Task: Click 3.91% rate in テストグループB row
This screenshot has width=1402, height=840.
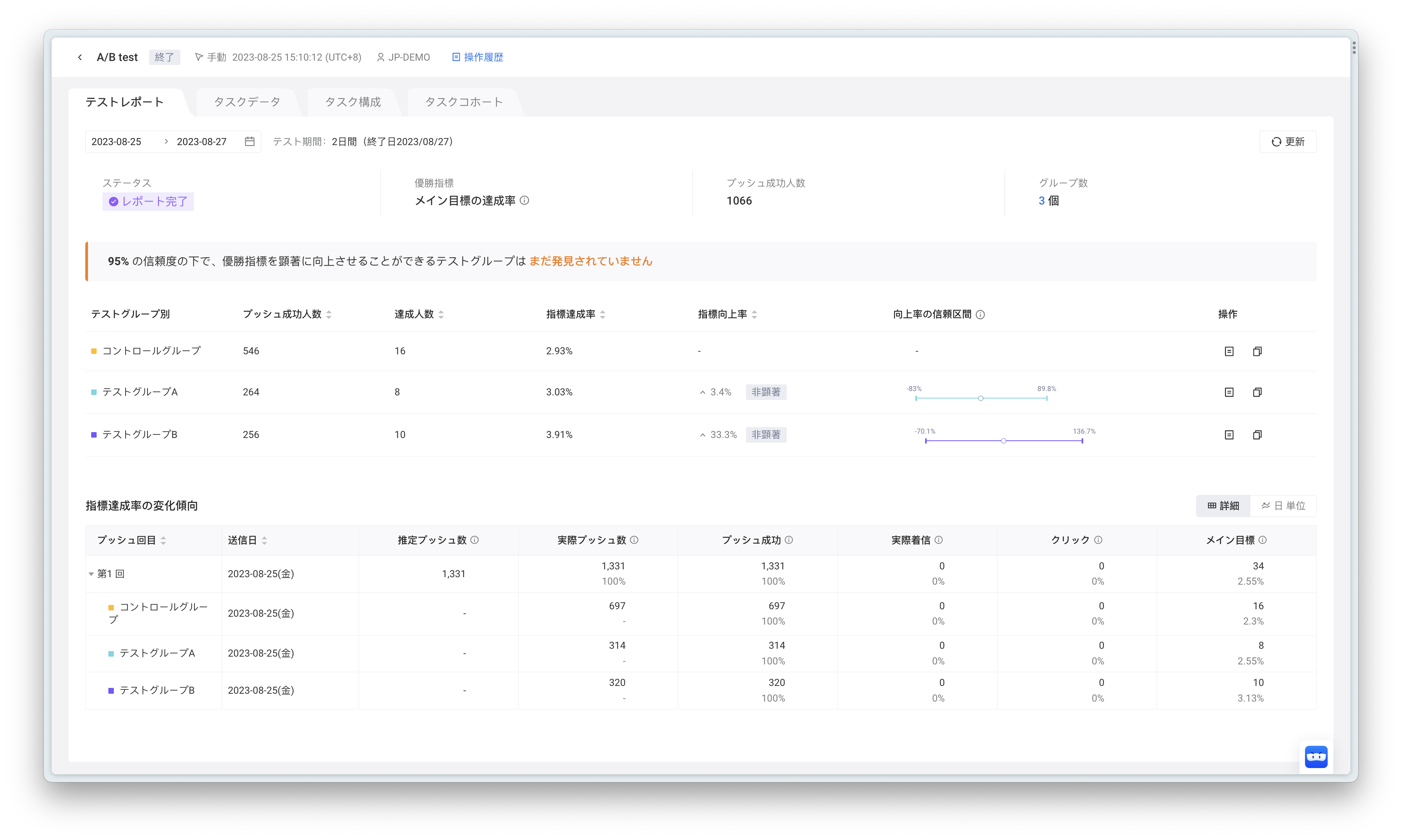Action: 559,435
